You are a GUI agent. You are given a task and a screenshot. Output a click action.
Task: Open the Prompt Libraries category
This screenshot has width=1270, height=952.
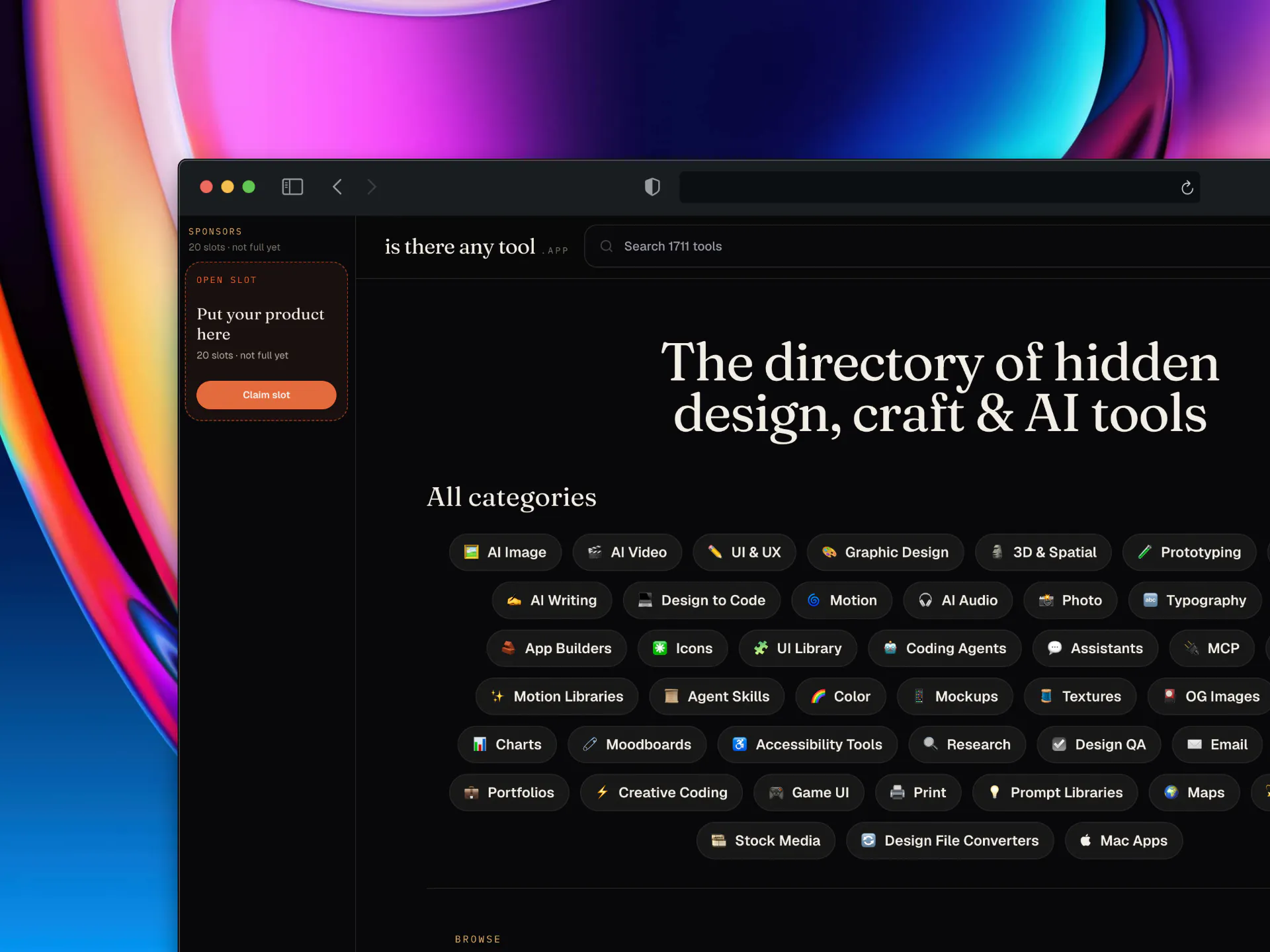[1055, 793]
